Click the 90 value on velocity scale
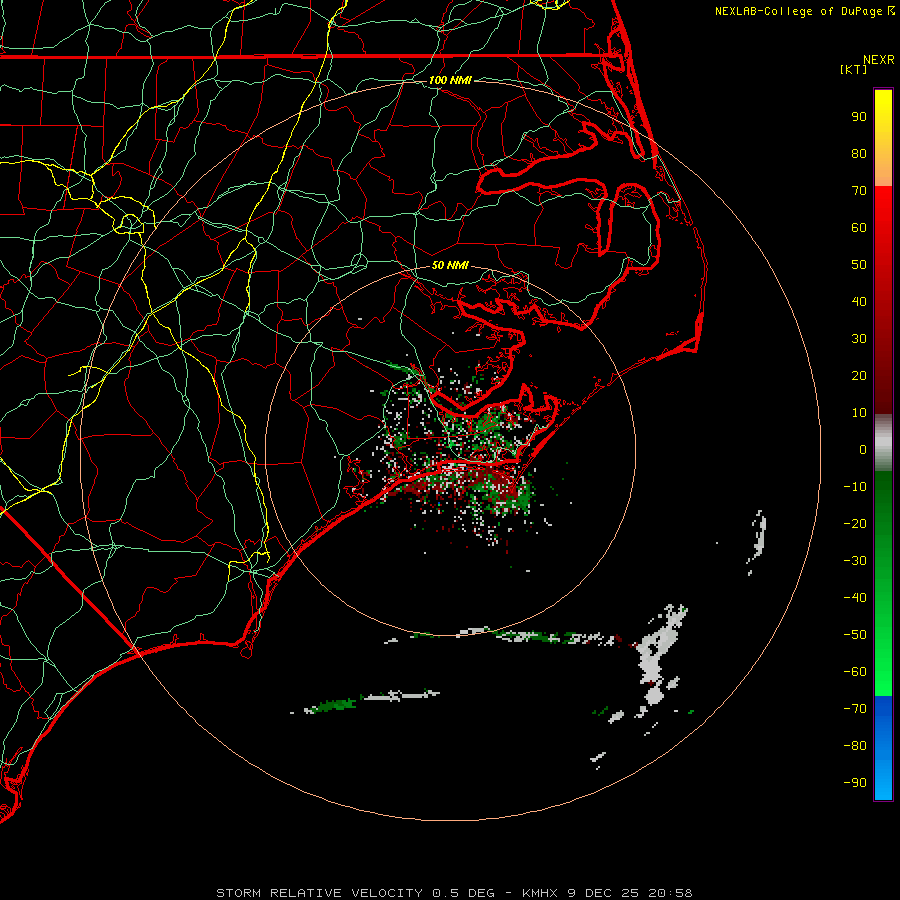This screenshot has width=900, height=900. pyautogui.click(x=859, y=117)
